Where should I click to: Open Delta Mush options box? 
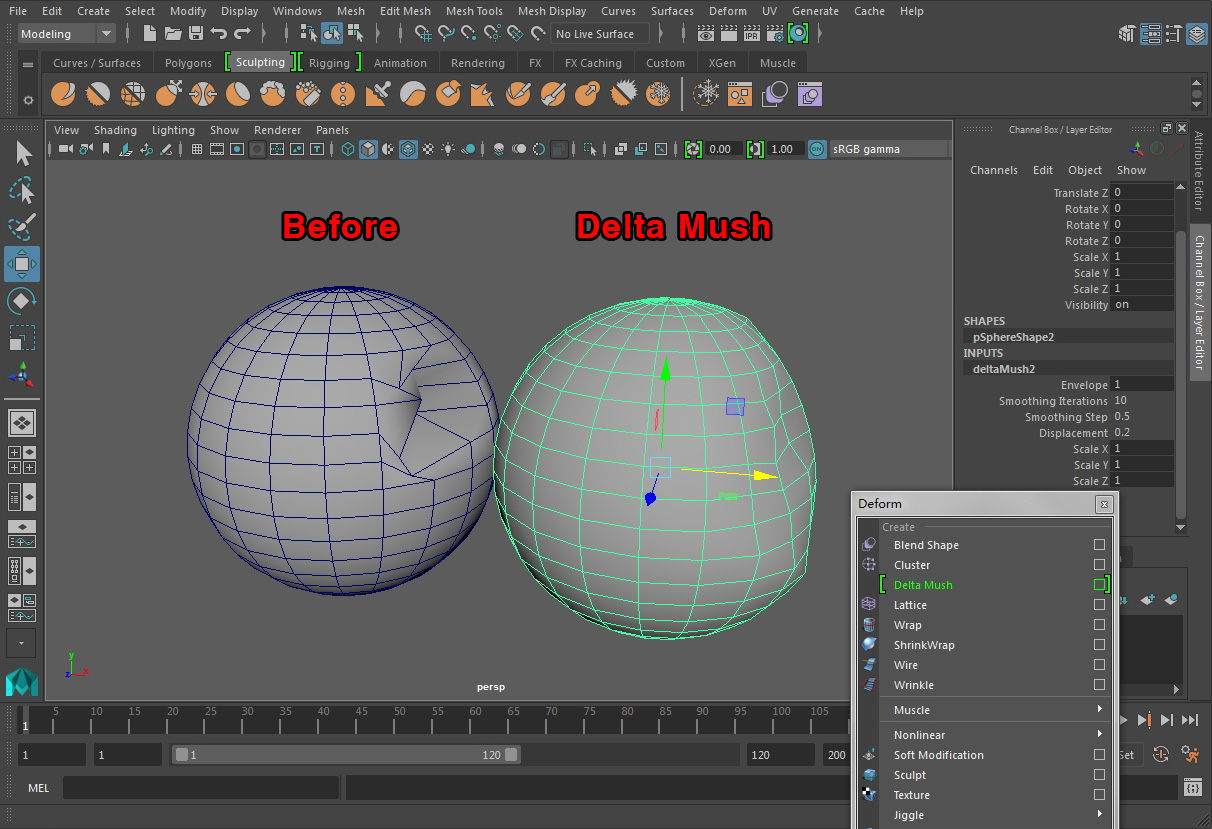tap(1099, 585)
